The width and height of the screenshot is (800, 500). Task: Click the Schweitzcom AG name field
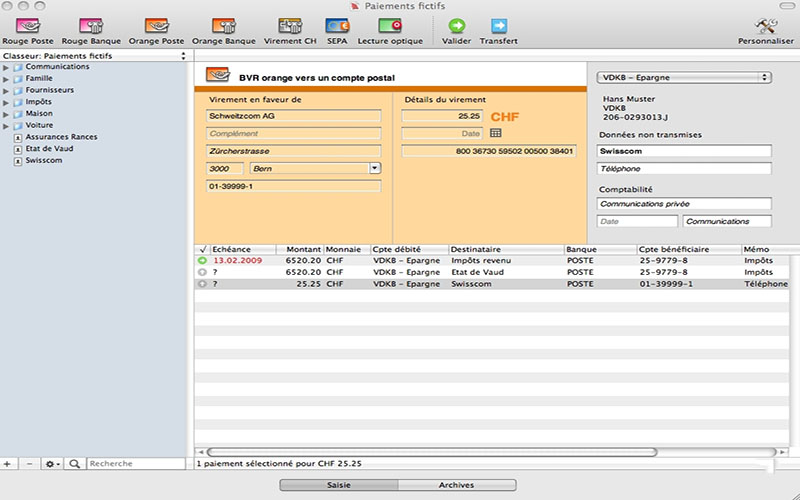click(x=293, y=116)
